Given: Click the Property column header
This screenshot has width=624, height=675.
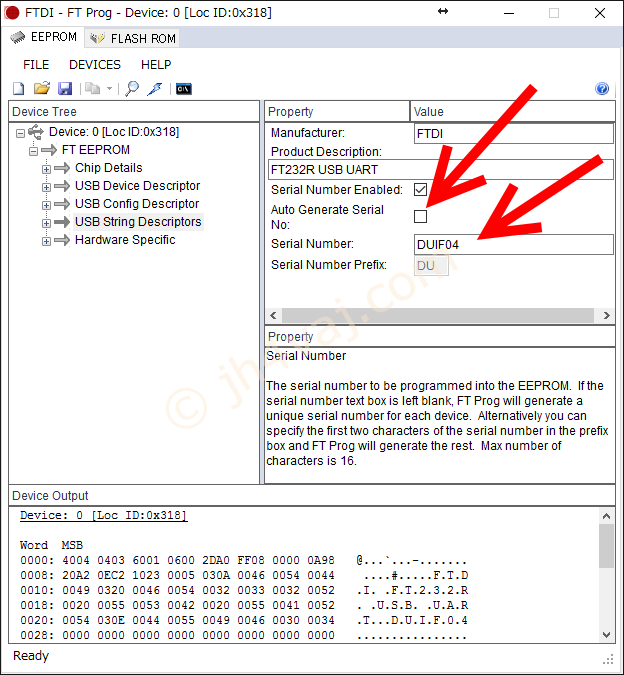Looking at the screenshot, I should tap(337, 111).
